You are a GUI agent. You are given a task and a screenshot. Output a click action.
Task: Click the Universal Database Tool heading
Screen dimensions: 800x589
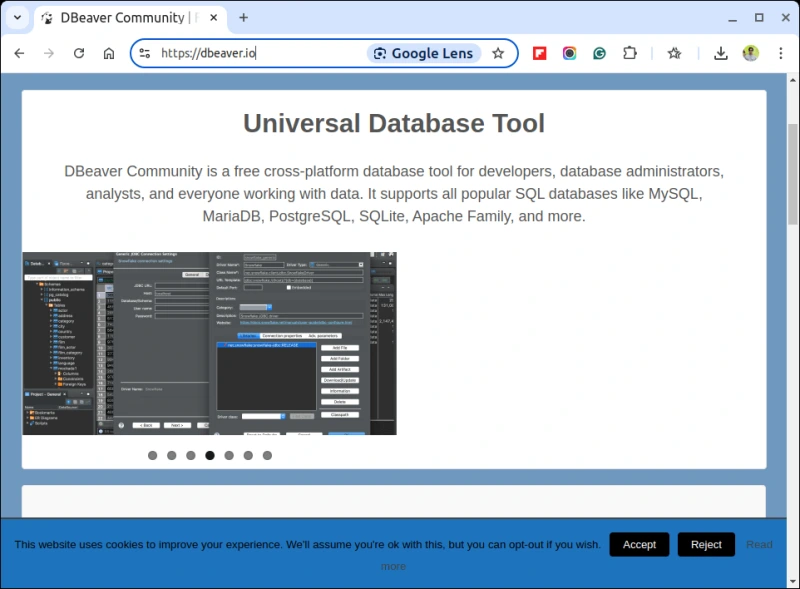(x=394, y=124)
